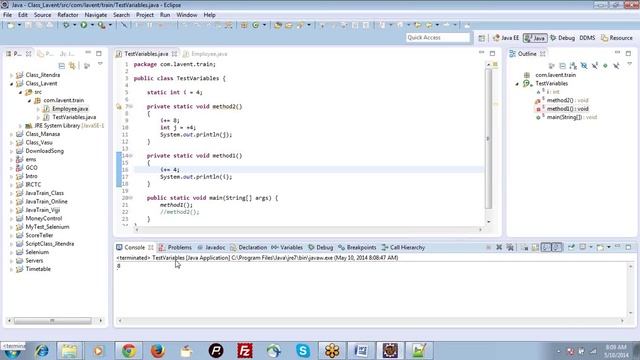The image size is (640, 360).
Task: Click Sort icon in Outline toolbar
Action: point(573,66)
